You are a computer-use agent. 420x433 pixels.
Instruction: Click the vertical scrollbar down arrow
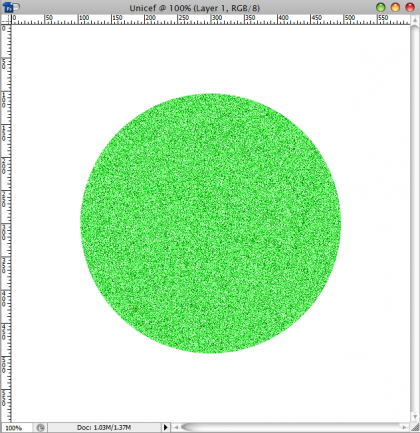pos(415,417)
